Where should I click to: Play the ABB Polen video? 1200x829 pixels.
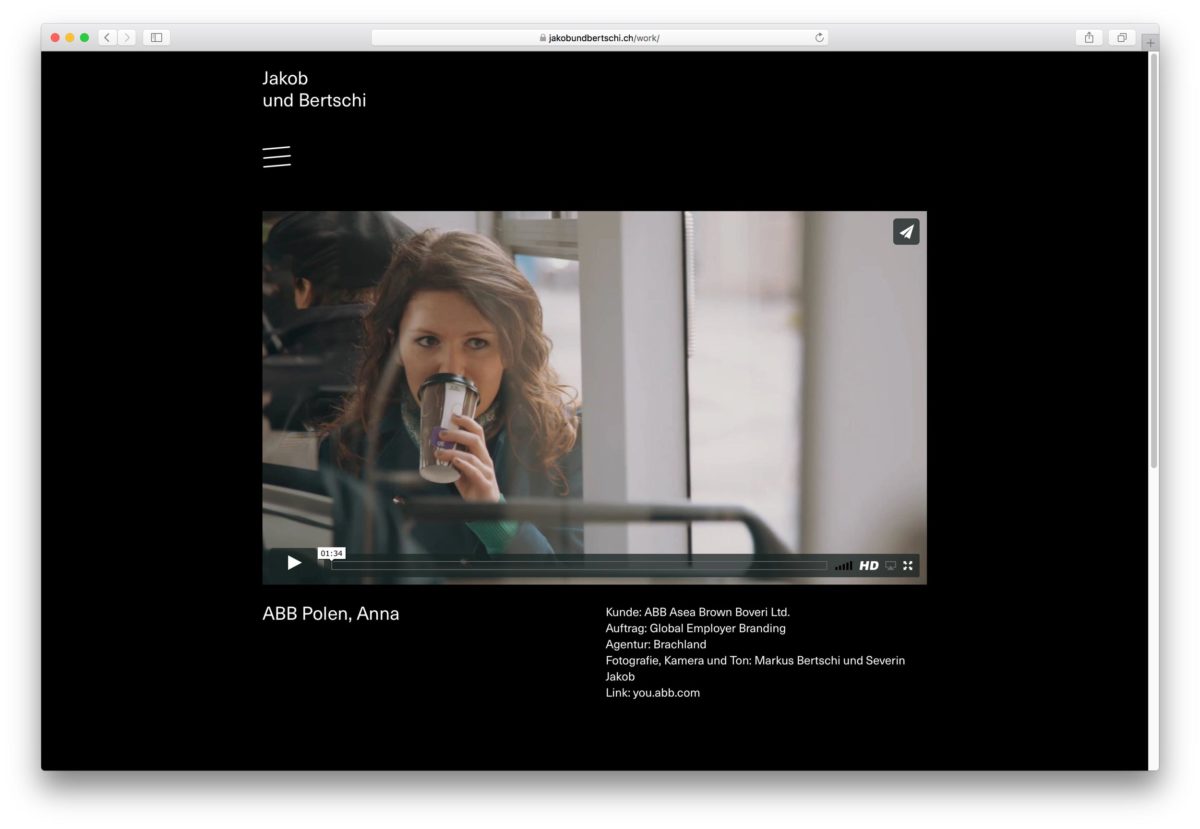click(x=294, y=563)
